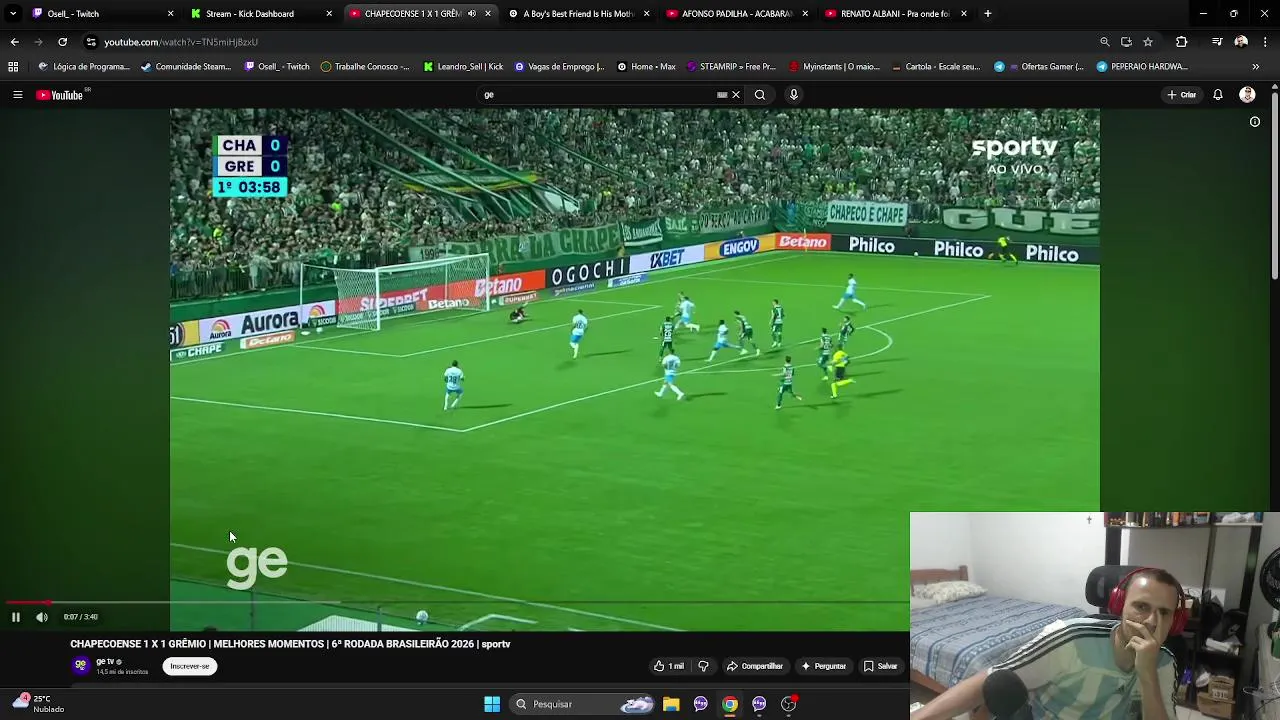
Task: Start voice search with microphone icon
Action: pos(794,95)
